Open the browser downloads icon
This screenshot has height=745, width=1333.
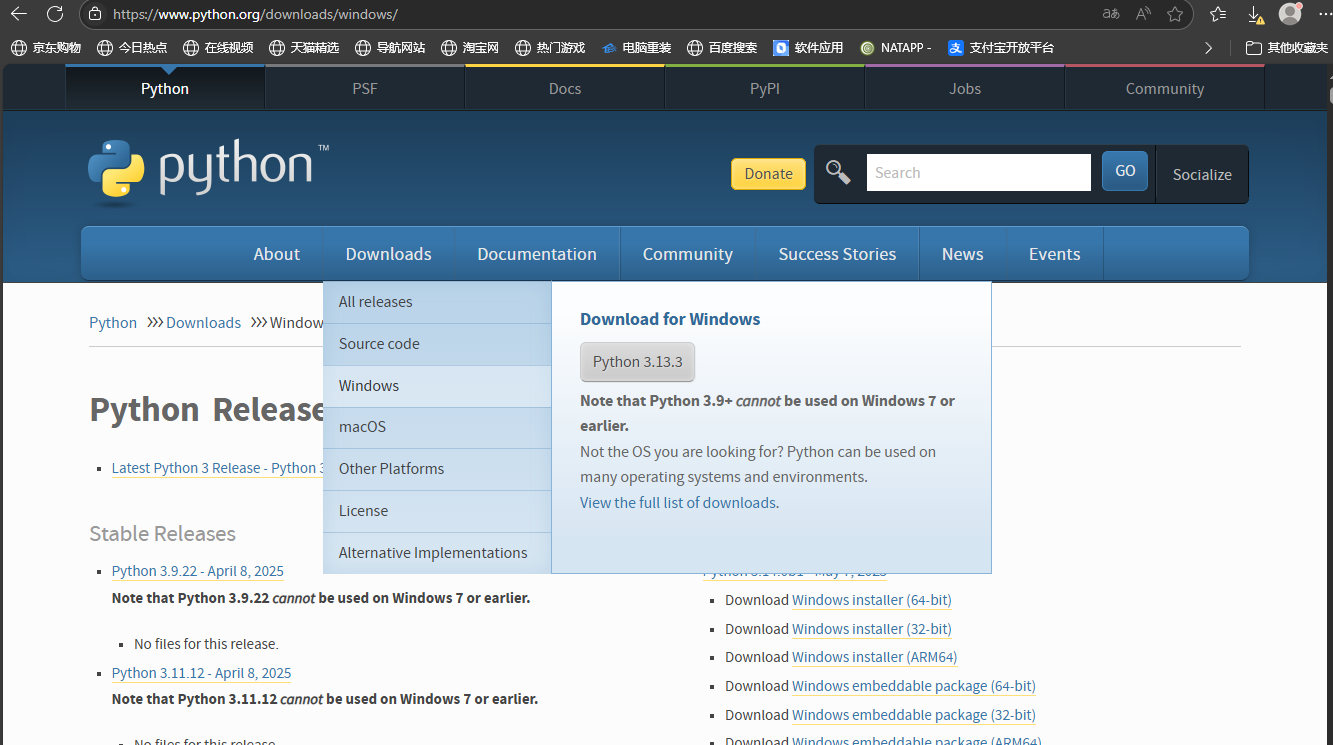tap(1256, 14)
